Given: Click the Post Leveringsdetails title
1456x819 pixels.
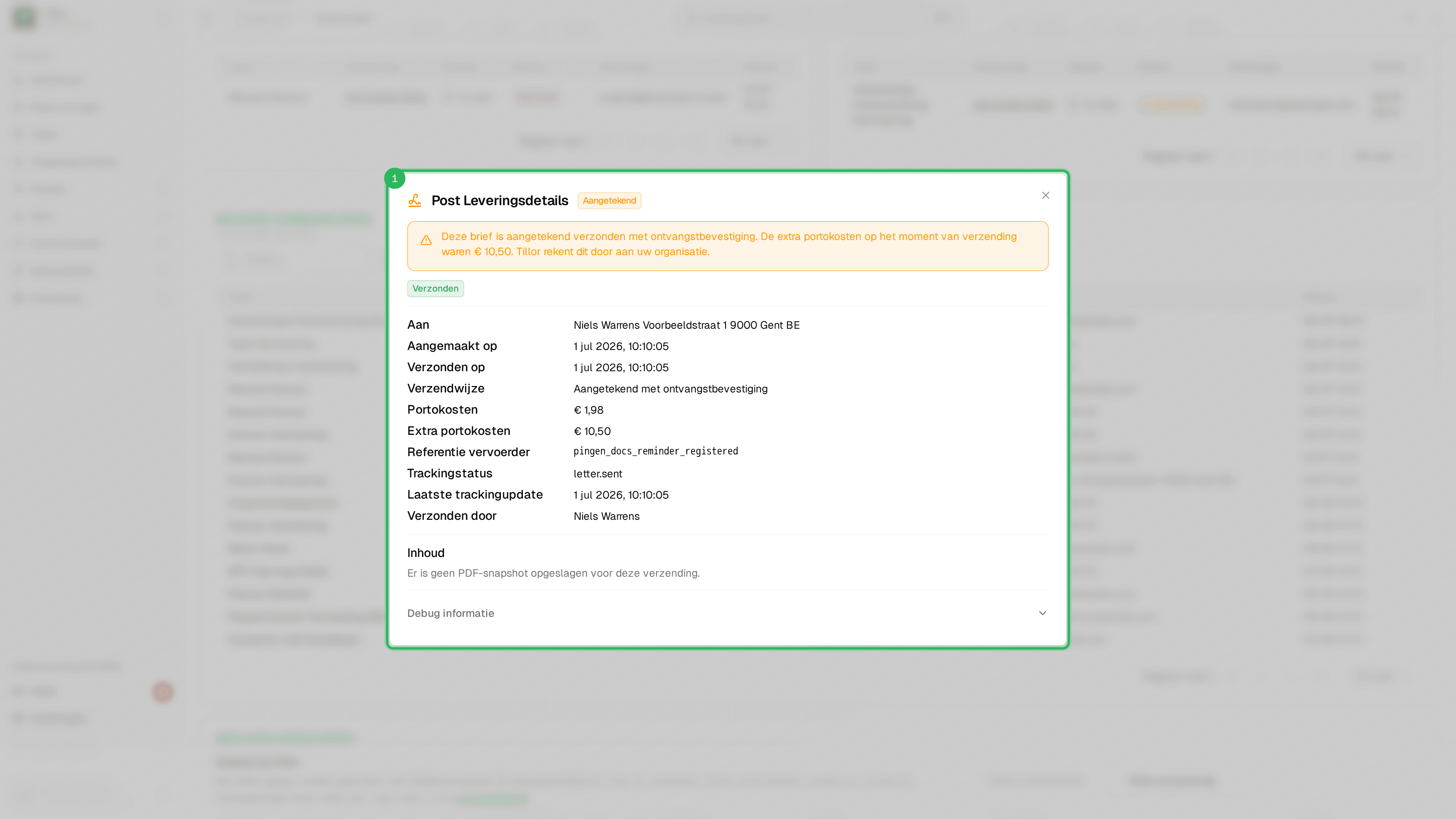Looking at the screenshot, I should click(500, 201).
